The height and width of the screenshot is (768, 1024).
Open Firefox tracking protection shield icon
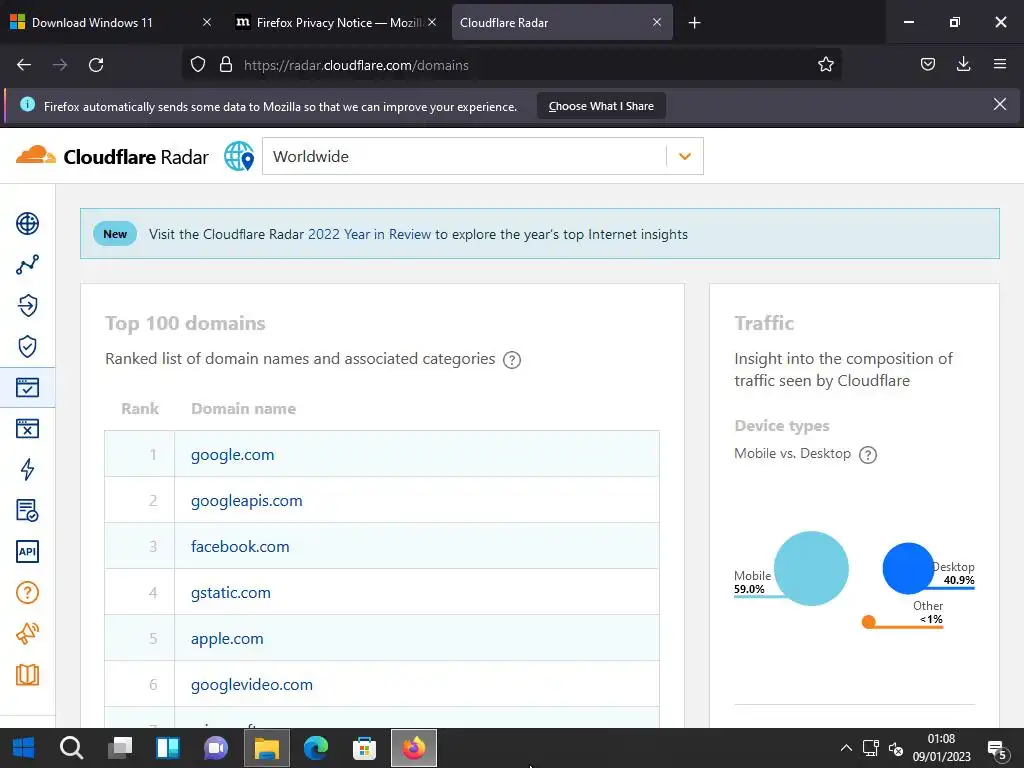click(198, 64)
